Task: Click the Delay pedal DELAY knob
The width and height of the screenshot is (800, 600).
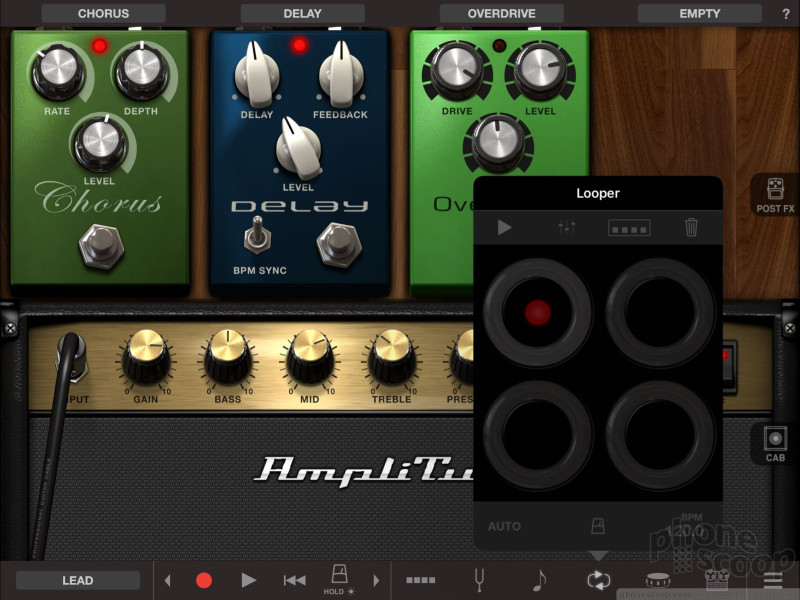Action: (257, 74)
